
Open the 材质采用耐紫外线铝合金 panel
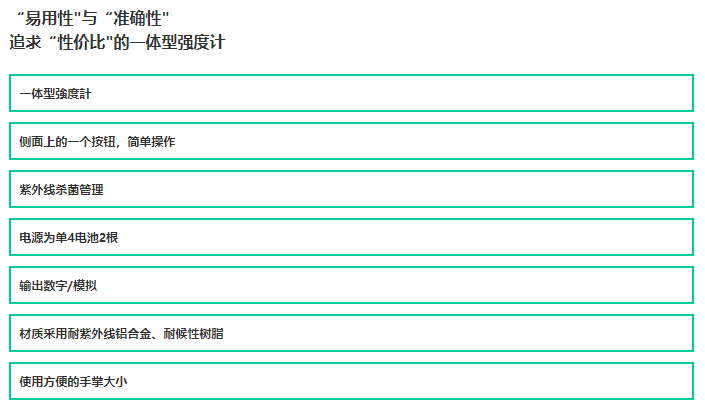point(351,333)
